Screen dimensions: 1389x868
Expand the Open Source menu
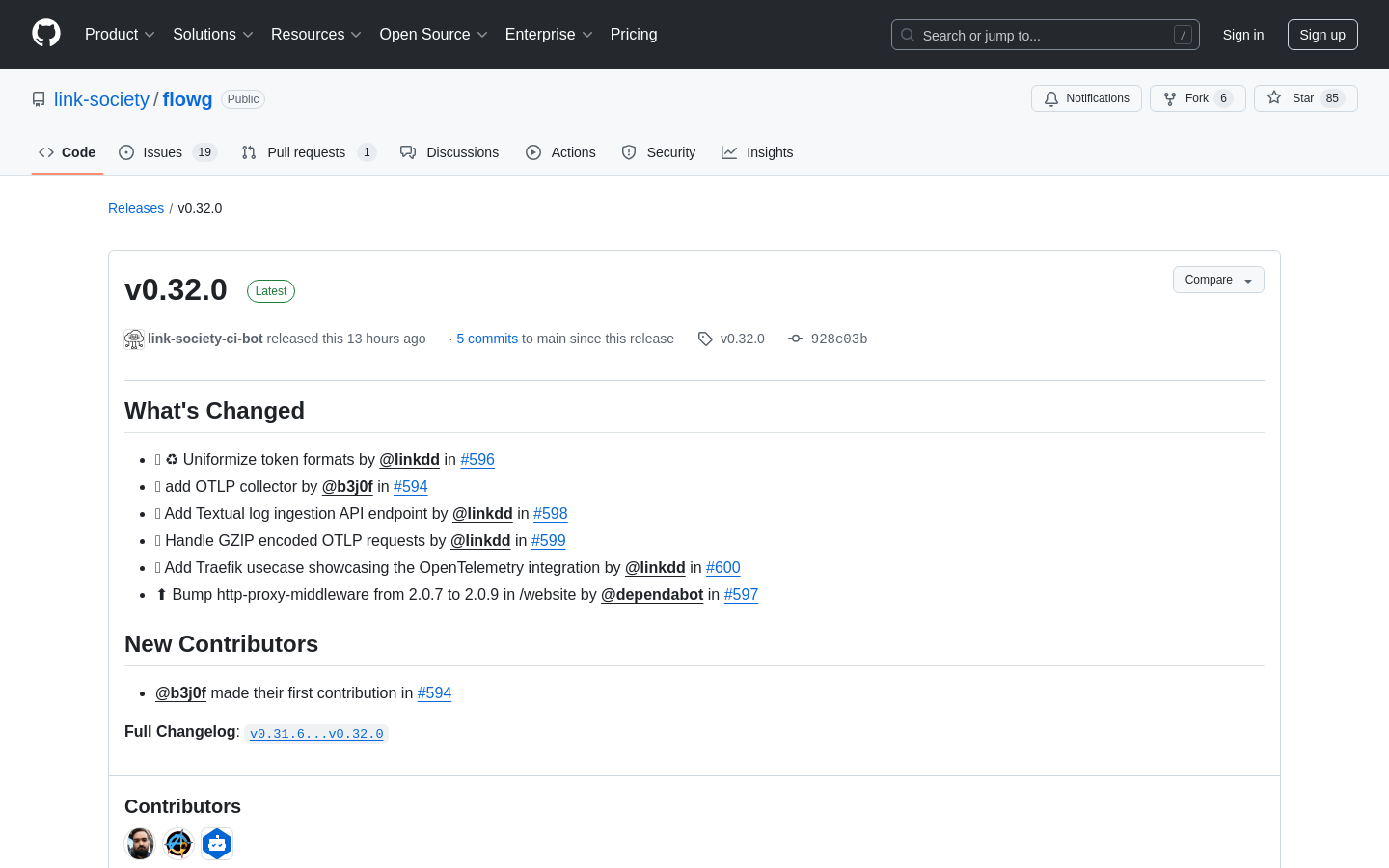pyautogui.click(x=434, y=35)
